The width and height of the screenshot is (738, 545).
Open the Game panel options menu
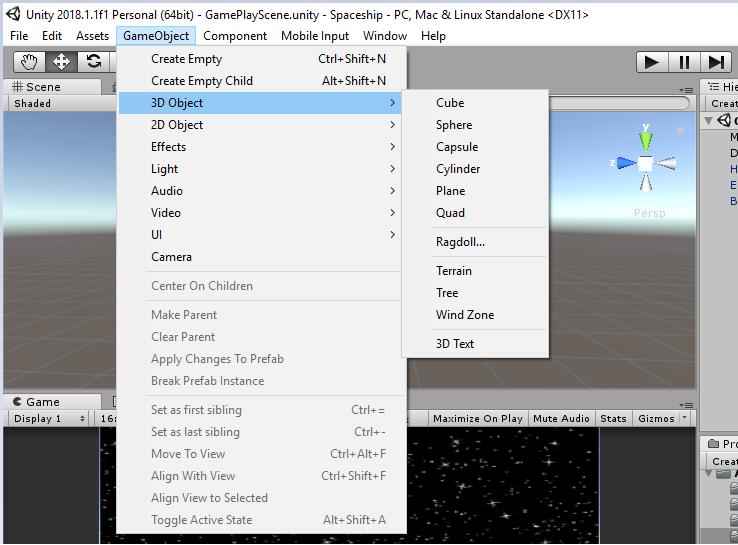click(687, 405)
